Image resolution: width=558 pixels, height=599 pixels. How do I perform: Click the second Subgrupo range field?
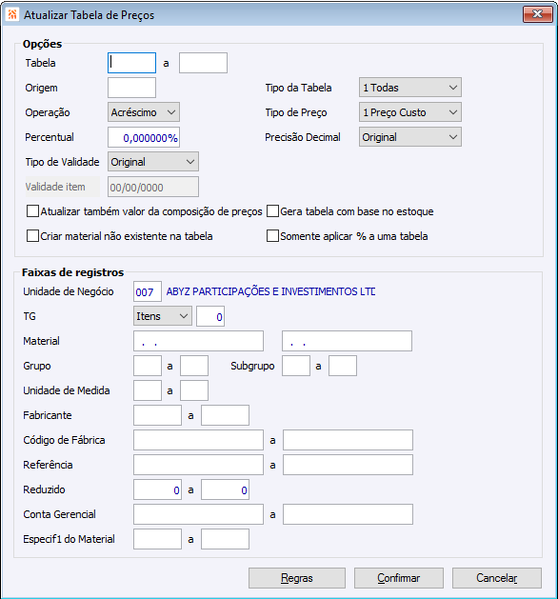point(343,366)
